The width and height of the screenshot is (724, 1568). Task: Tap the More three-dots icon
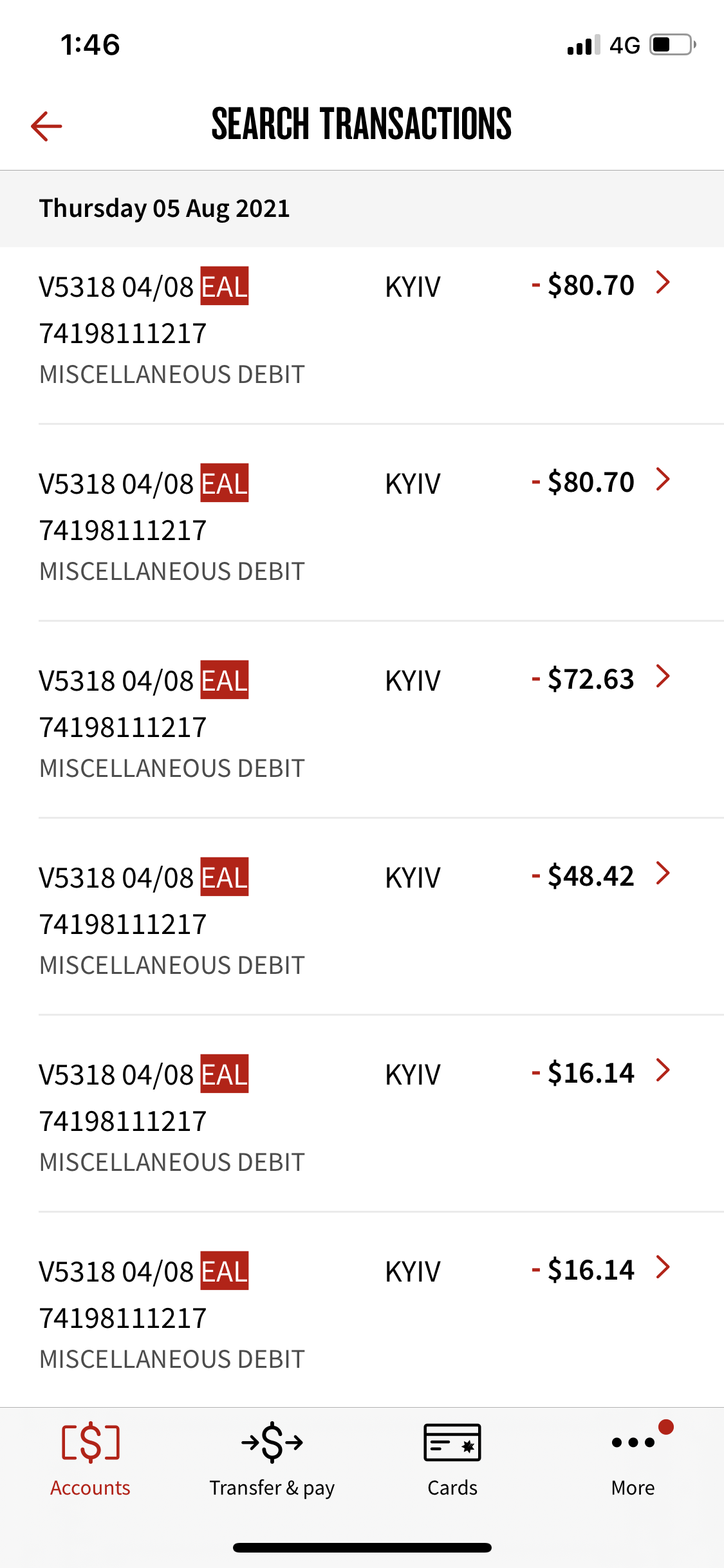point(633,1442)
